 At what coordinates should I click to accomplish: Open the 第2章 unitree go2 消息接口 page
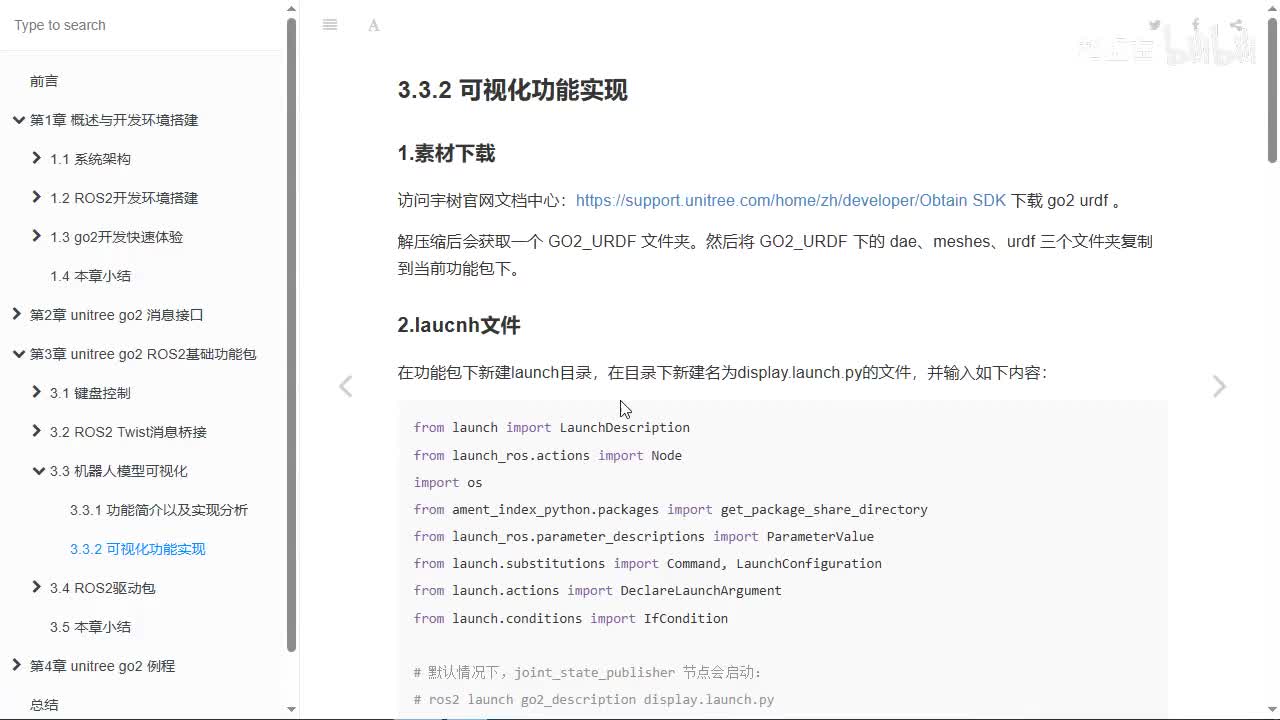(116, 315)
